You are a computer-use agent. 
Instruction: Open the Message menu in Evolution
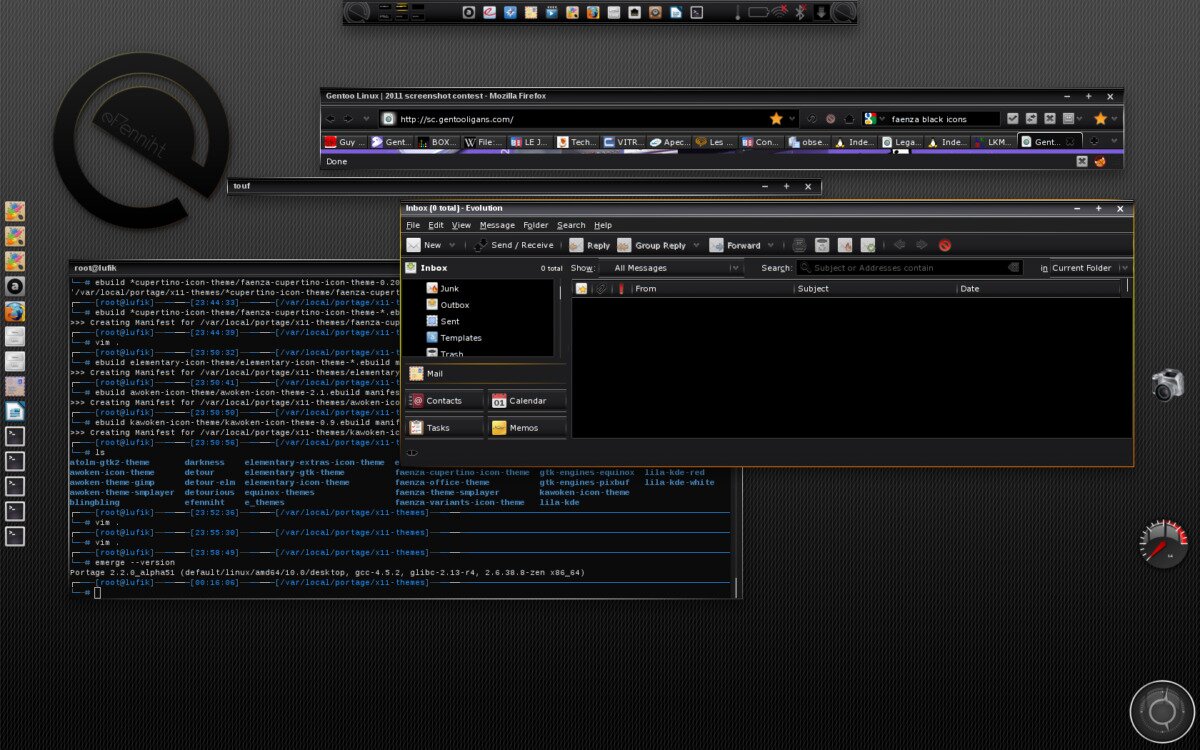coord(497,225)
